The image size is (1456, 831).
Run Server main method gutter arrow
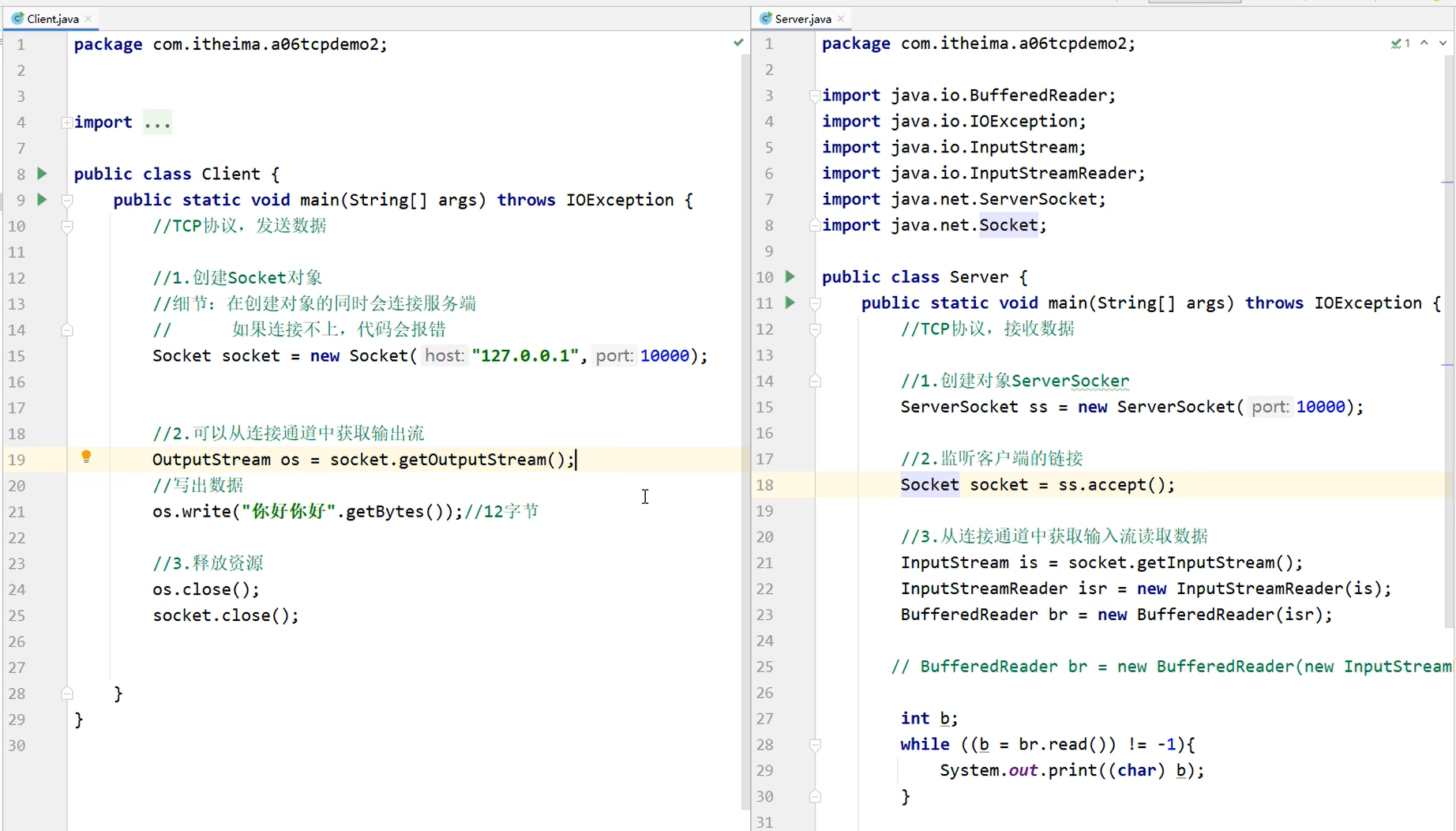pyautogui.click(x=790, y=303)
